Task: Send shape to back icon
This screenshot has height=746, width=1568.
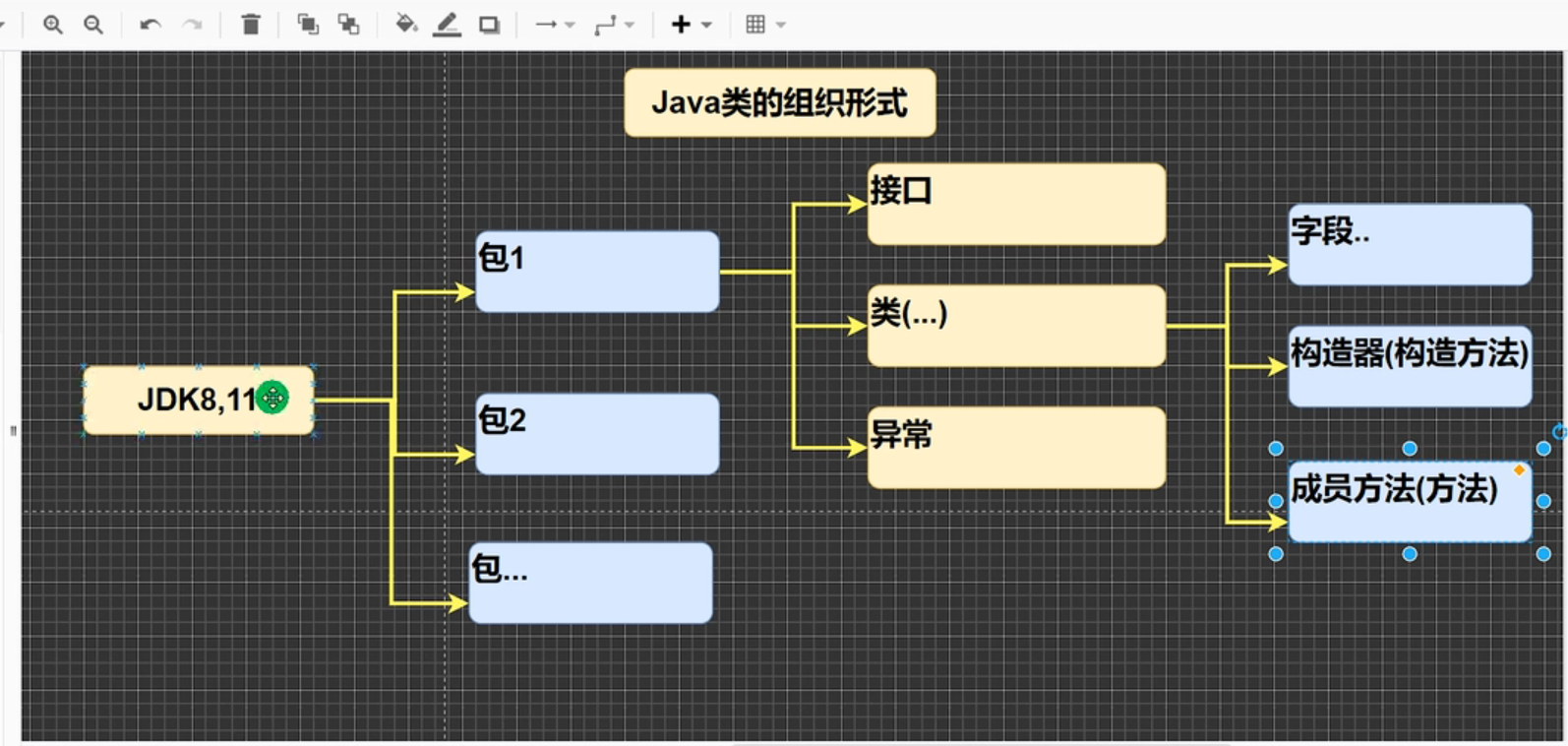Action: tap(349, 25)
